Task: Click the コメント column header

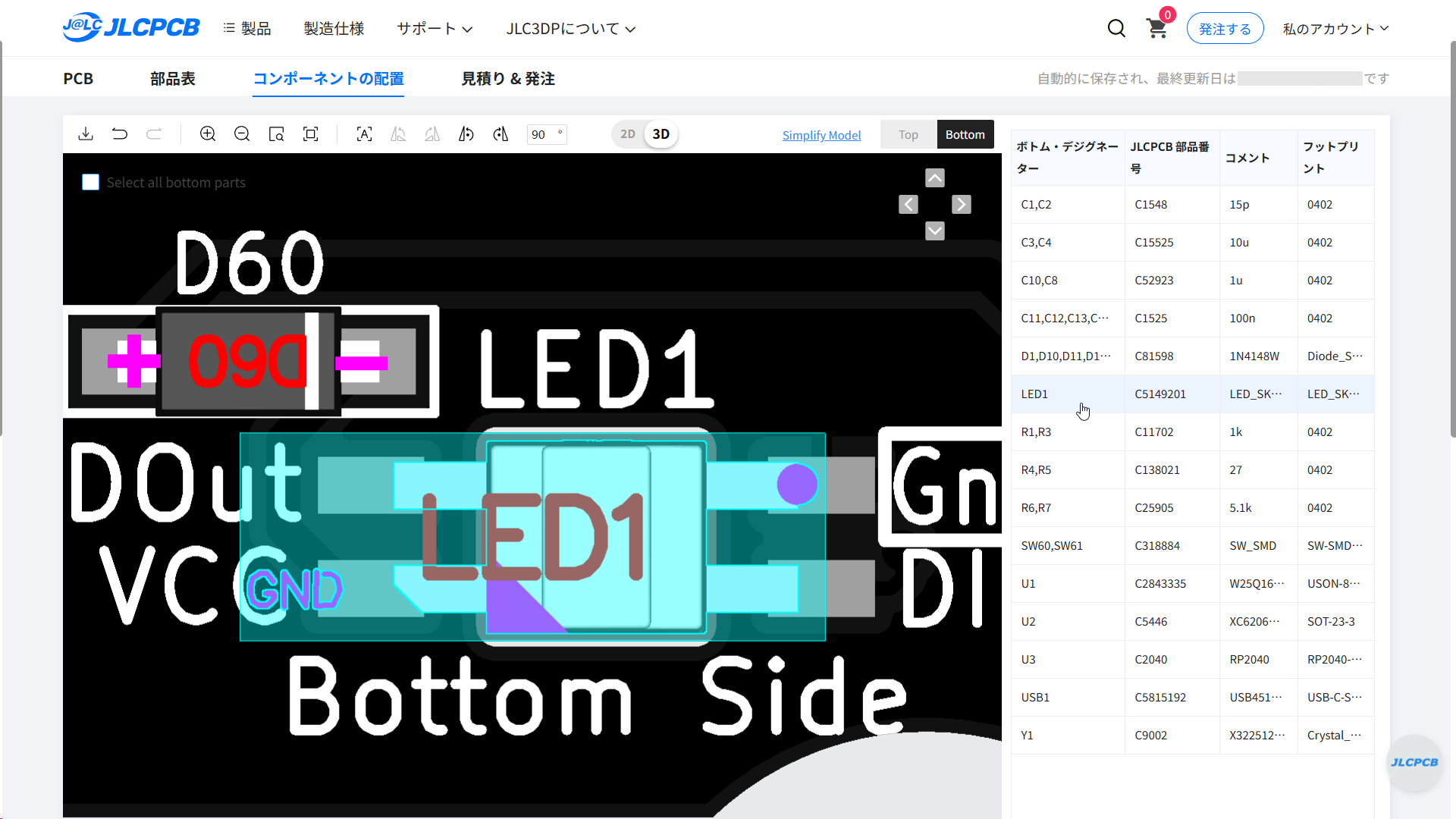Action: [1259, 158]
